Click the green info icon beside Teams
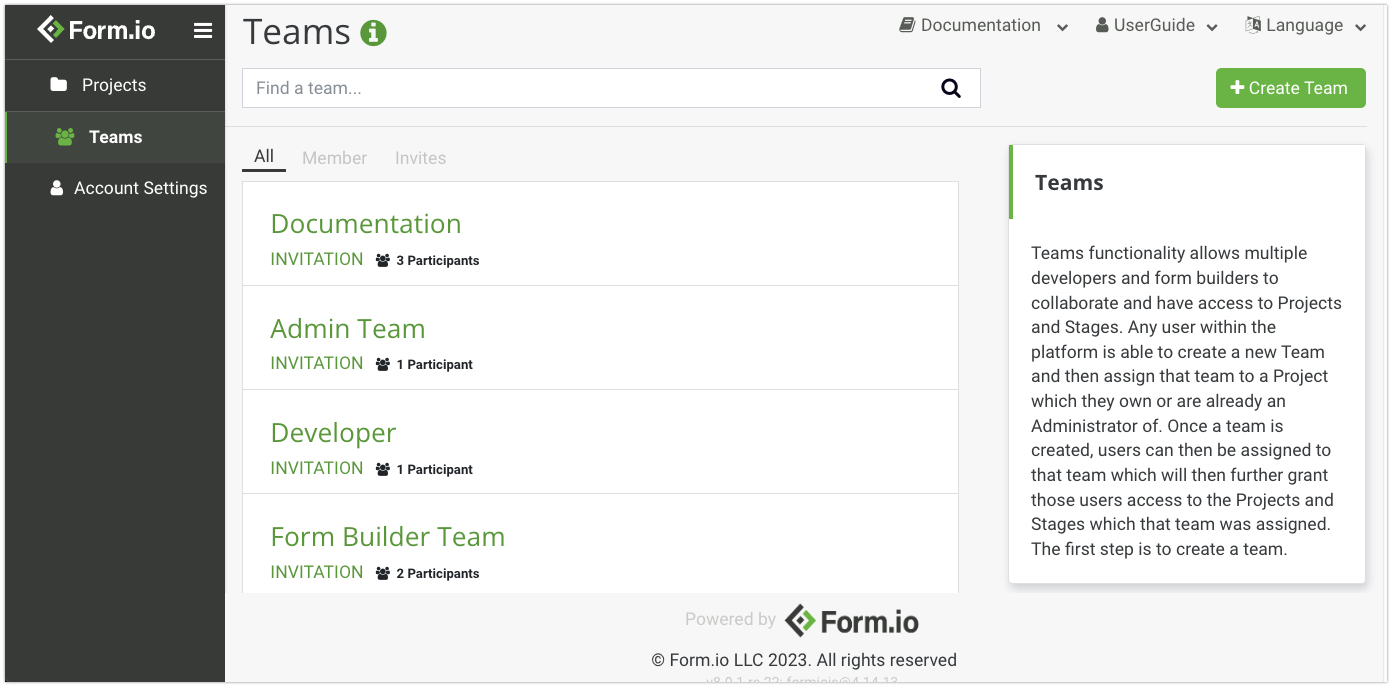Viewport: 1392px width, 687px height. [x=374, y=33]
